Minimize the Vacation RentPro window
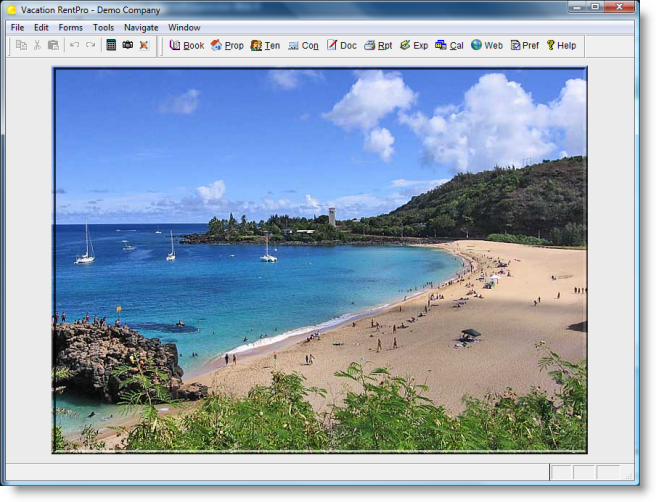This screenshot has width=656, height=502. pos(577,7)
